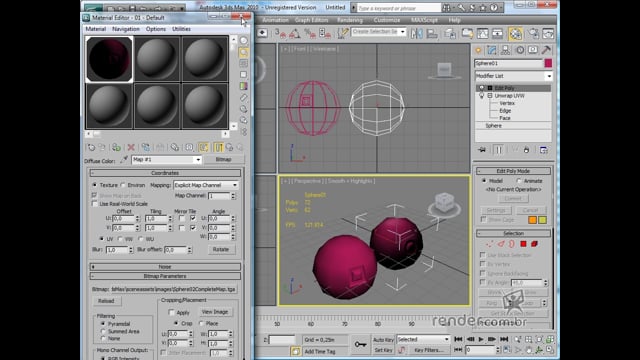Screen dimensions: 640x360
Task: Toggle the U Mirror checkbox
Action: tap(182, 218)
